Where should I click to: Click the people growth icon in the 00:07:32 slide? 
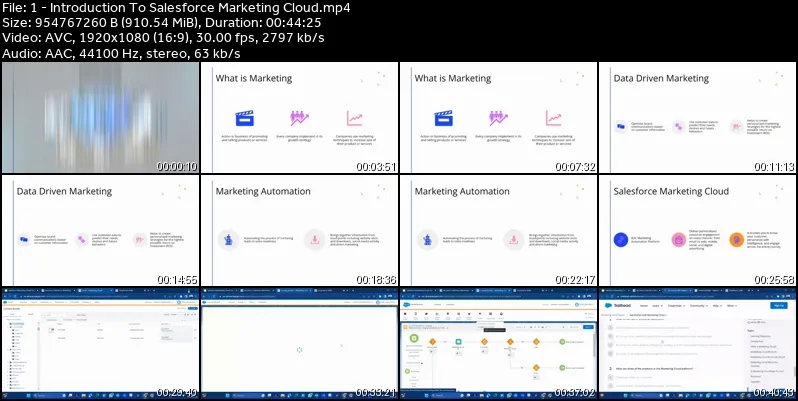[498, 119]
